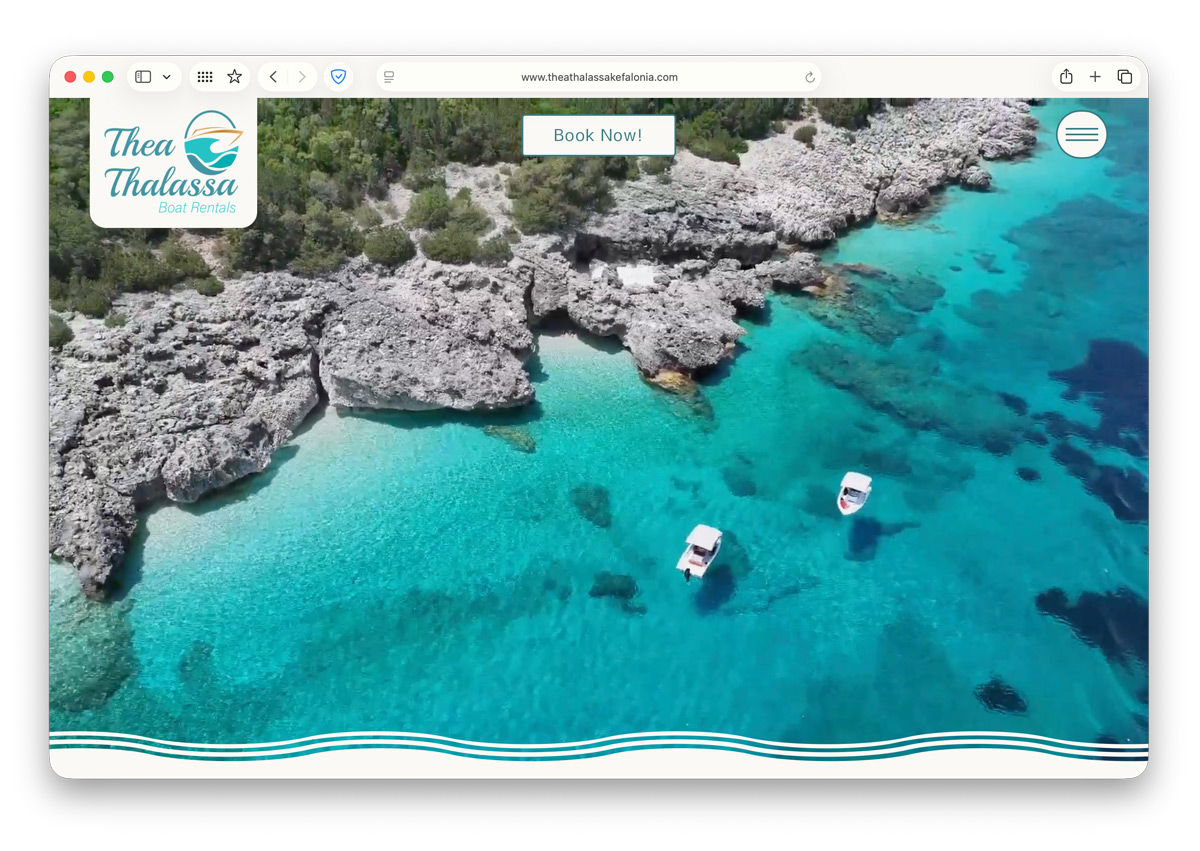Reload the current page
Viewport: 1200px width, 851px height.
[x=810, y=77]
